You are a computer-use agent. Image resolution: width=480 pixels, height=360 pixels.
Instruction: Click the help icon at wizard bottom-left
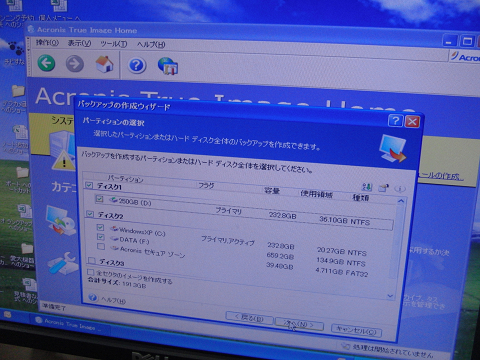(x=93, y=297)
